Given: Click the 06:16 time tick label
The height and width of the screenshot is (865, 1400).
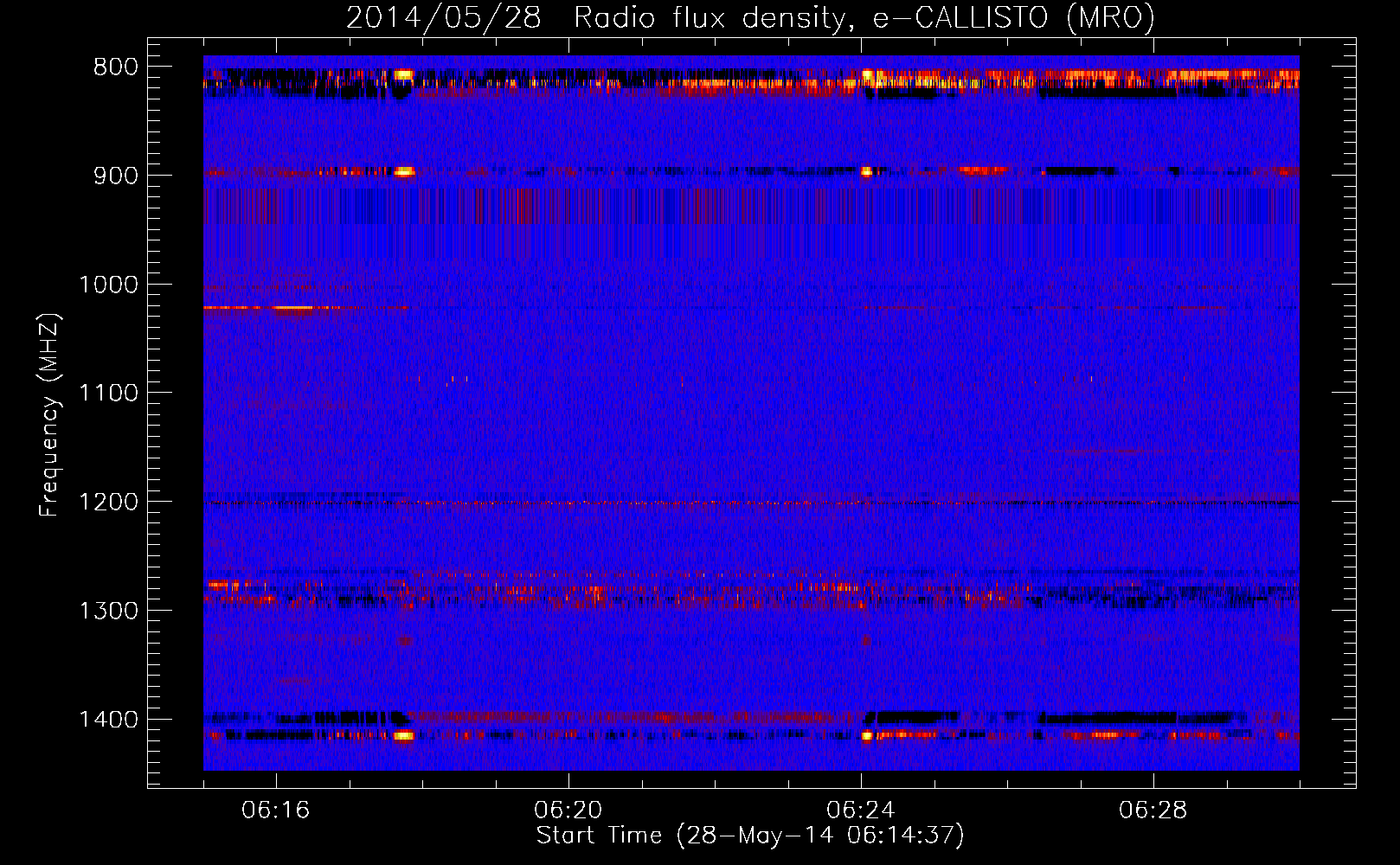Looking at the screenshot, I should [276, 811].
